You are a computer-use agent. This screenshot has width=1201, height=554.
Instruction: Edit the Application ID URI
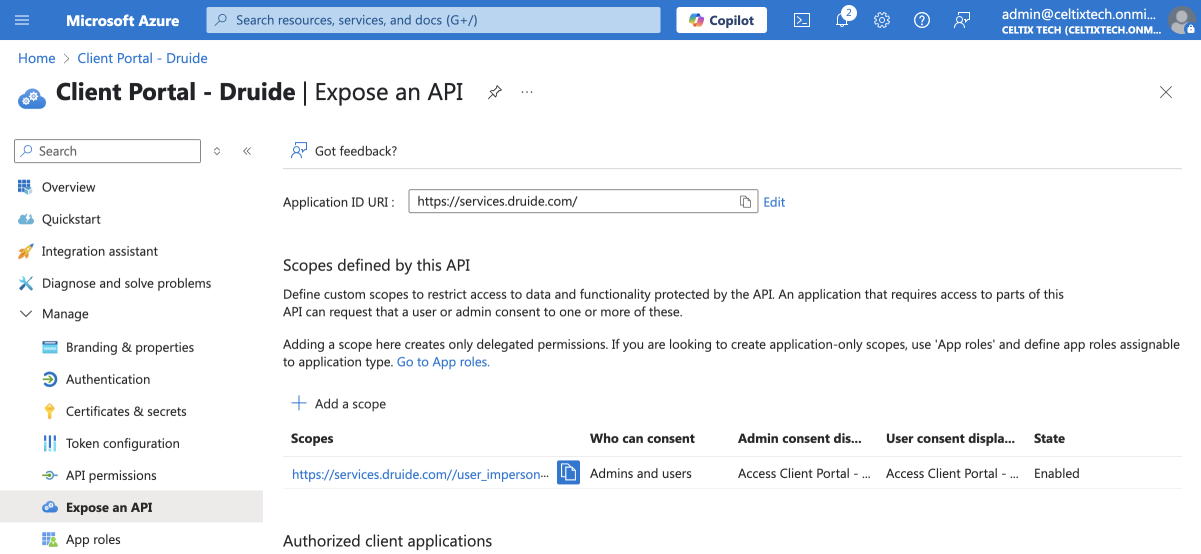(x=774, y=202)
